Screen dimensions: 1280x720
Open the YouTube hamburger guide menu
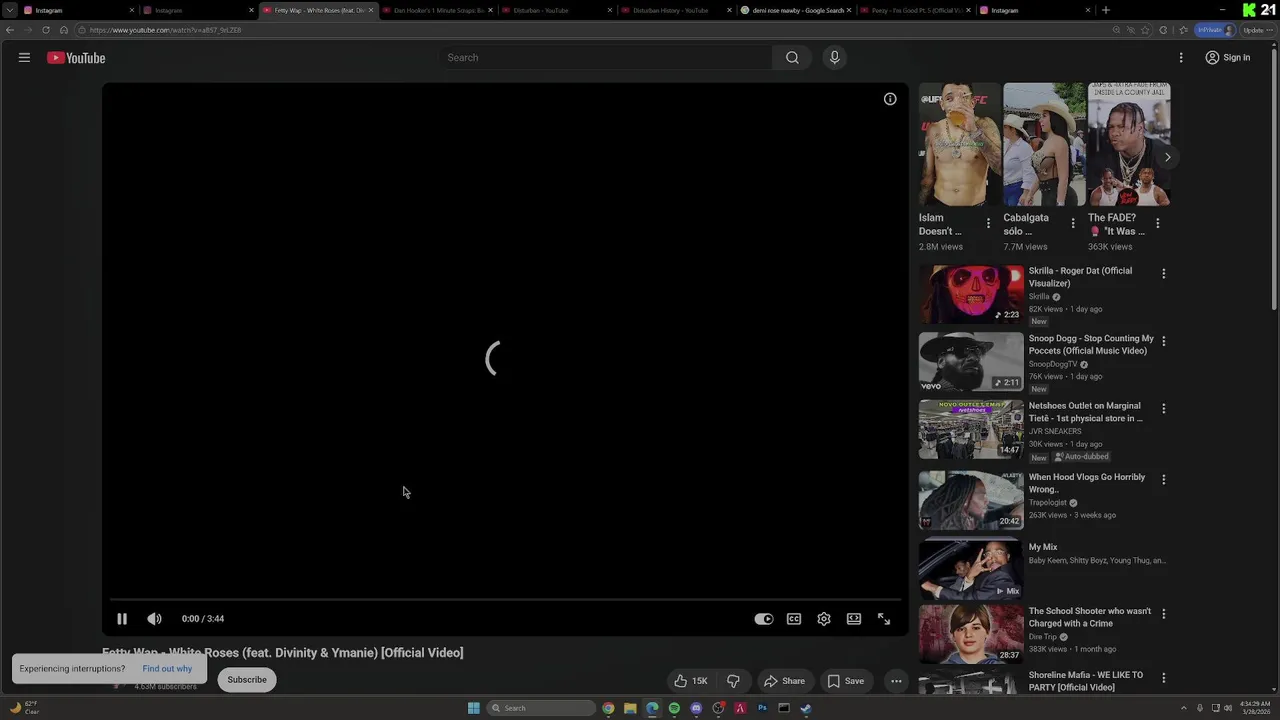point(24,58)
